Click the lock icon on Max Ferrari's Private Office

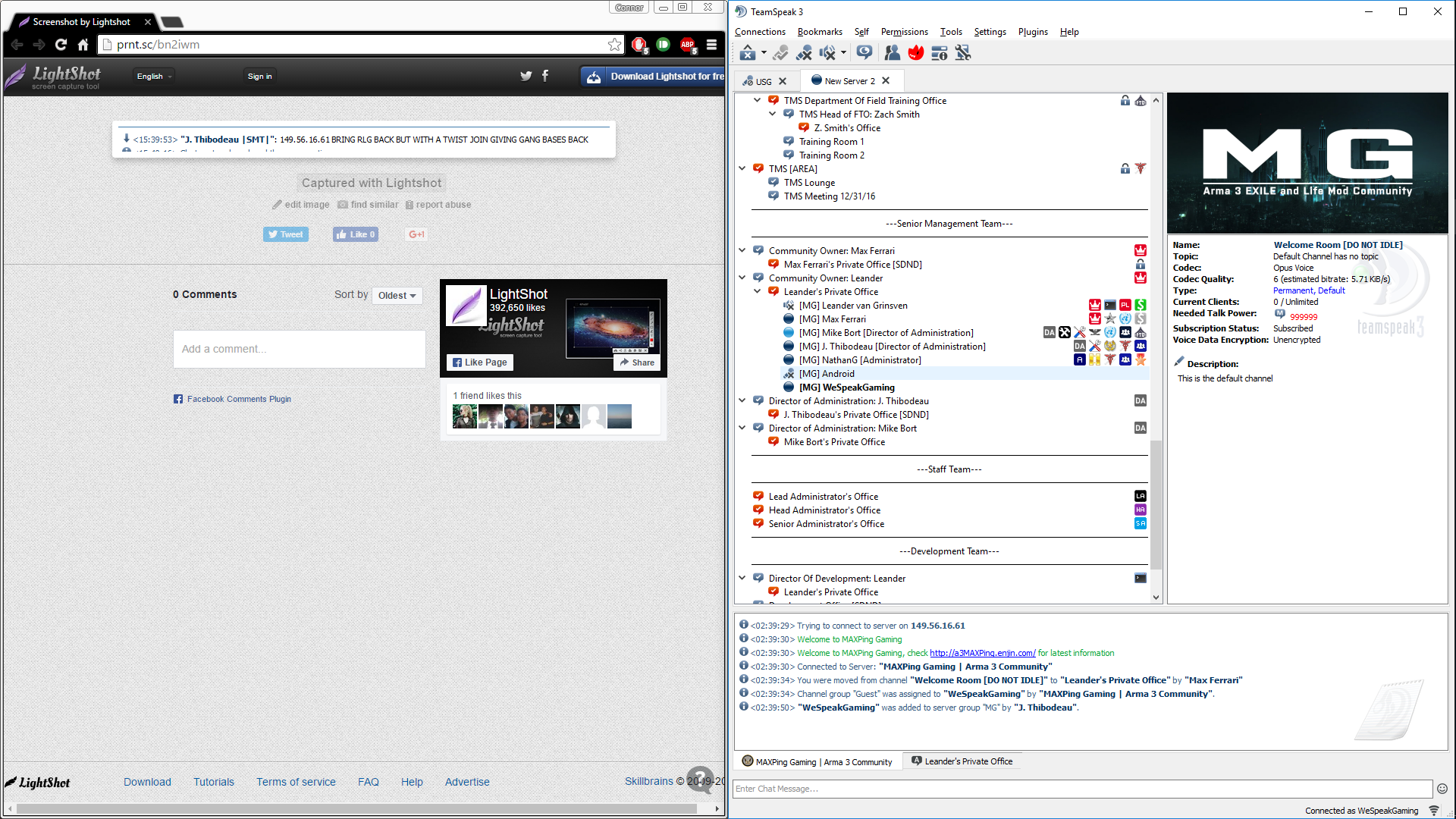pyautogui.click(x=1140, y=264)
